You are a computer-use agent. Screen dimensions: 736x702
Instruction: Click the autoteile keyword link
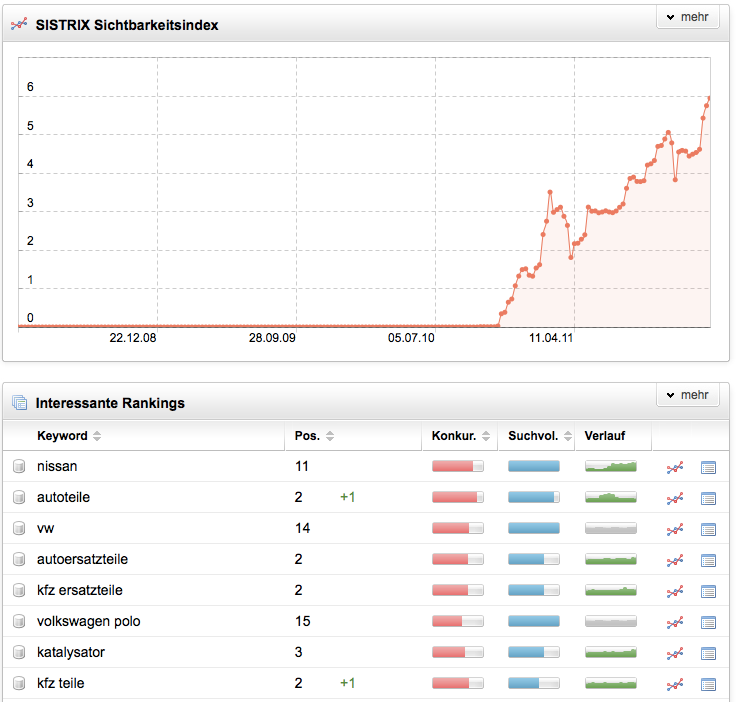click(63, 497)
